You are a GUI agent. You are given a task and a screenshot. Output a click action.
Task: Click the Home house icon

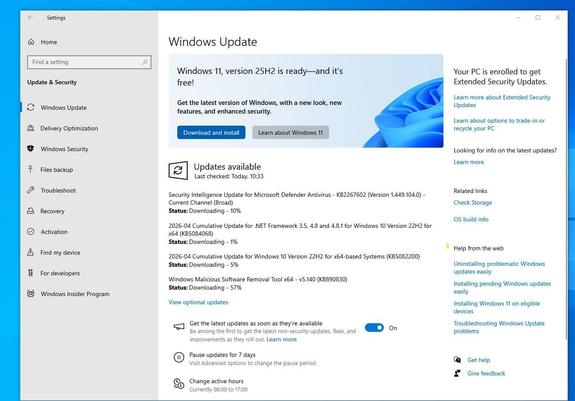coord(31,42)
